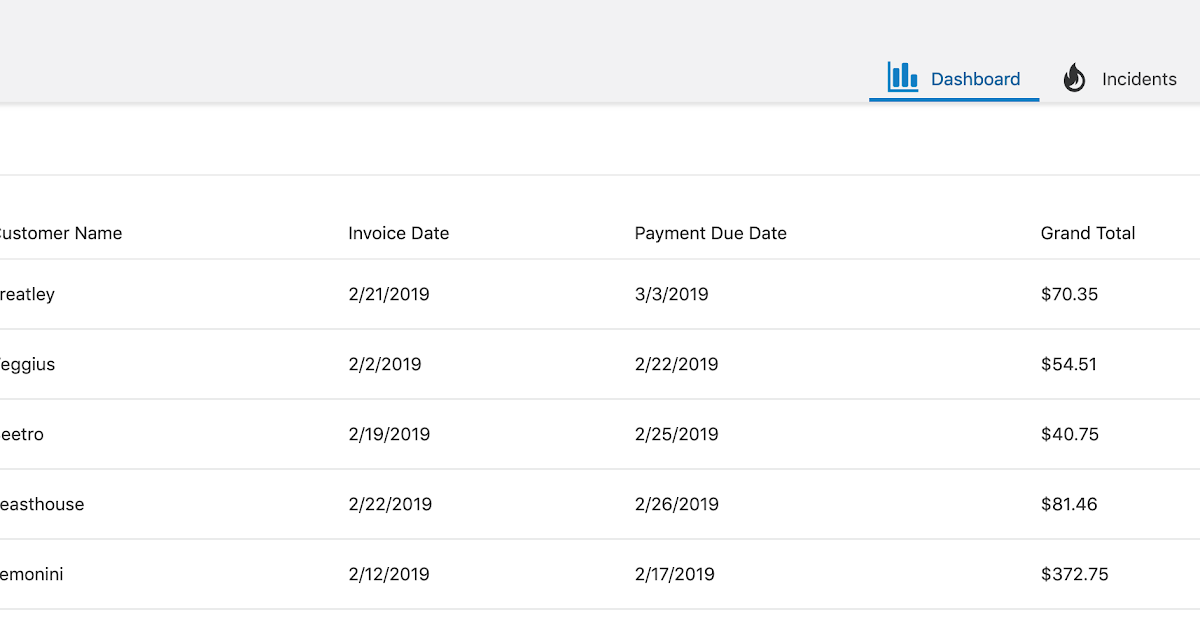The image size is (1200, 630).
Task: Click the 2/26/2019 payment due date
Action: pos(676,504)
